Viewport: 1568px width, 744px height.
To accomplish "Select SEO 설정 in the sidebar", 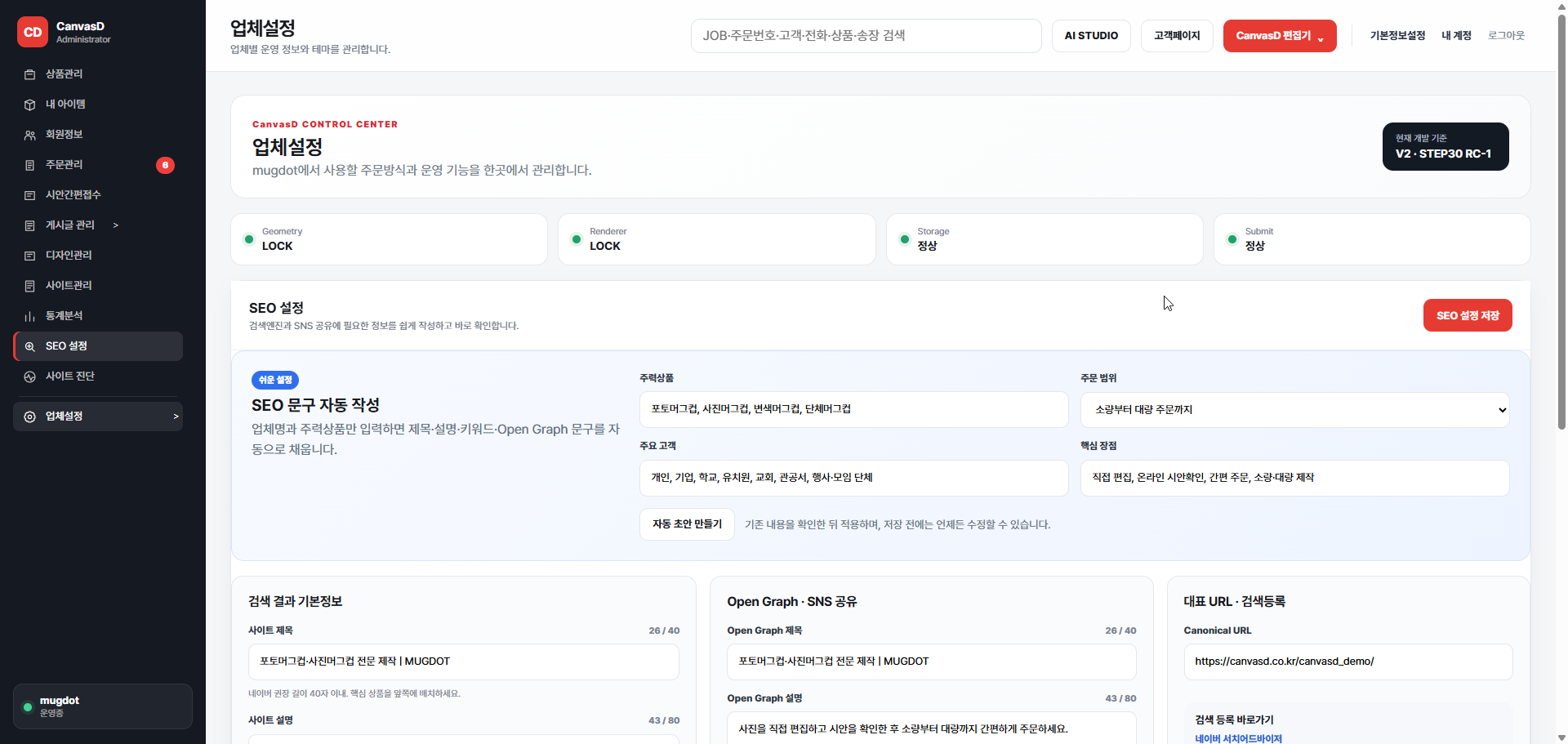I will click(x=98, y=346).
